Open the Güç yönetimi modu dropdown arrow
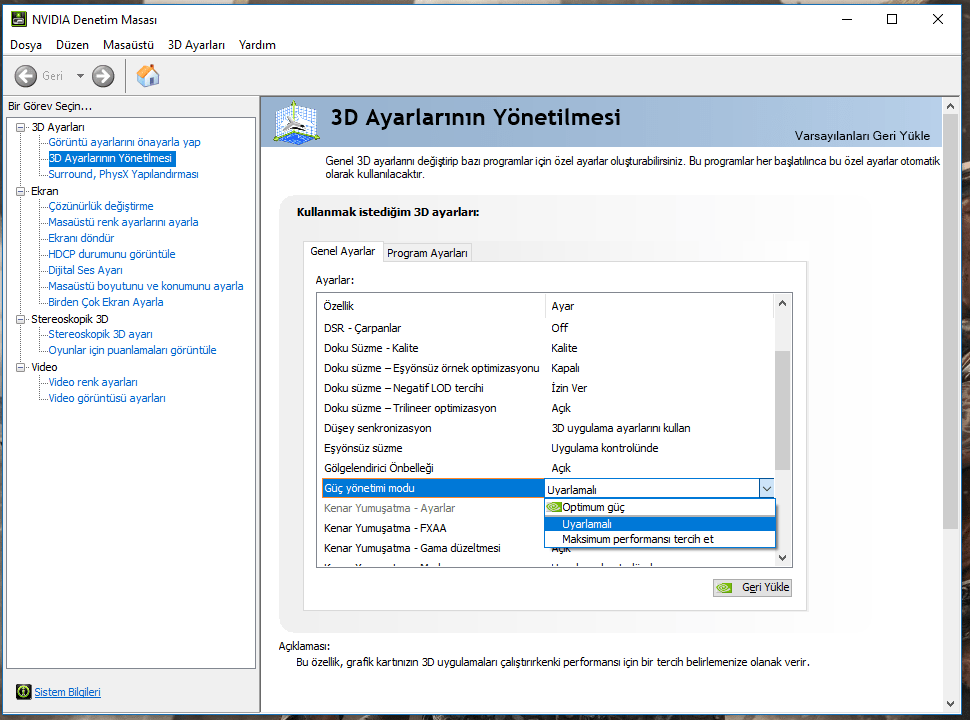Image resolution: width=970 pixels, height=720 pixels. pos(766,489)
